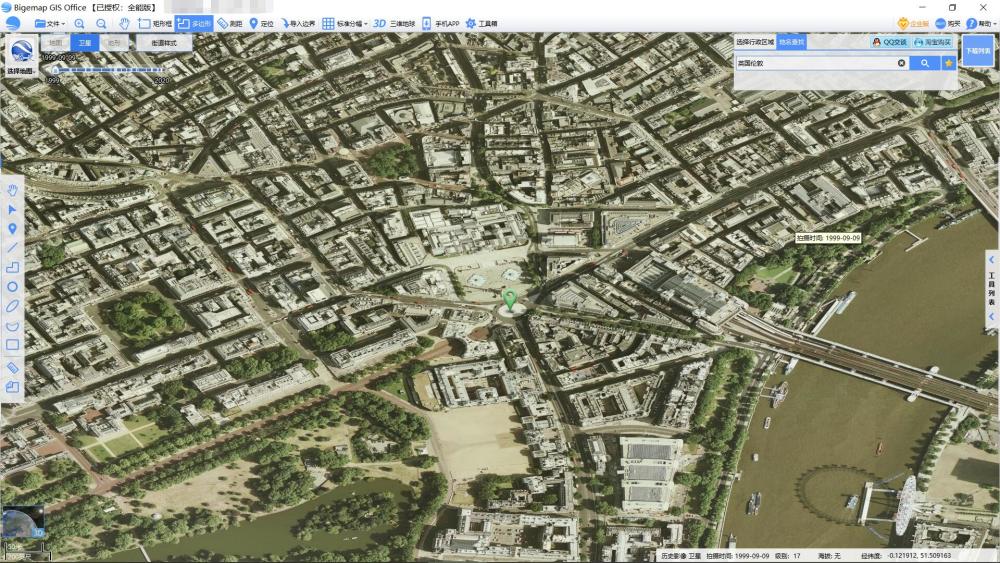The image size is (1000, 563).
Task: Select the pan hand tool in top toolbar
Action: pos(124,24)
